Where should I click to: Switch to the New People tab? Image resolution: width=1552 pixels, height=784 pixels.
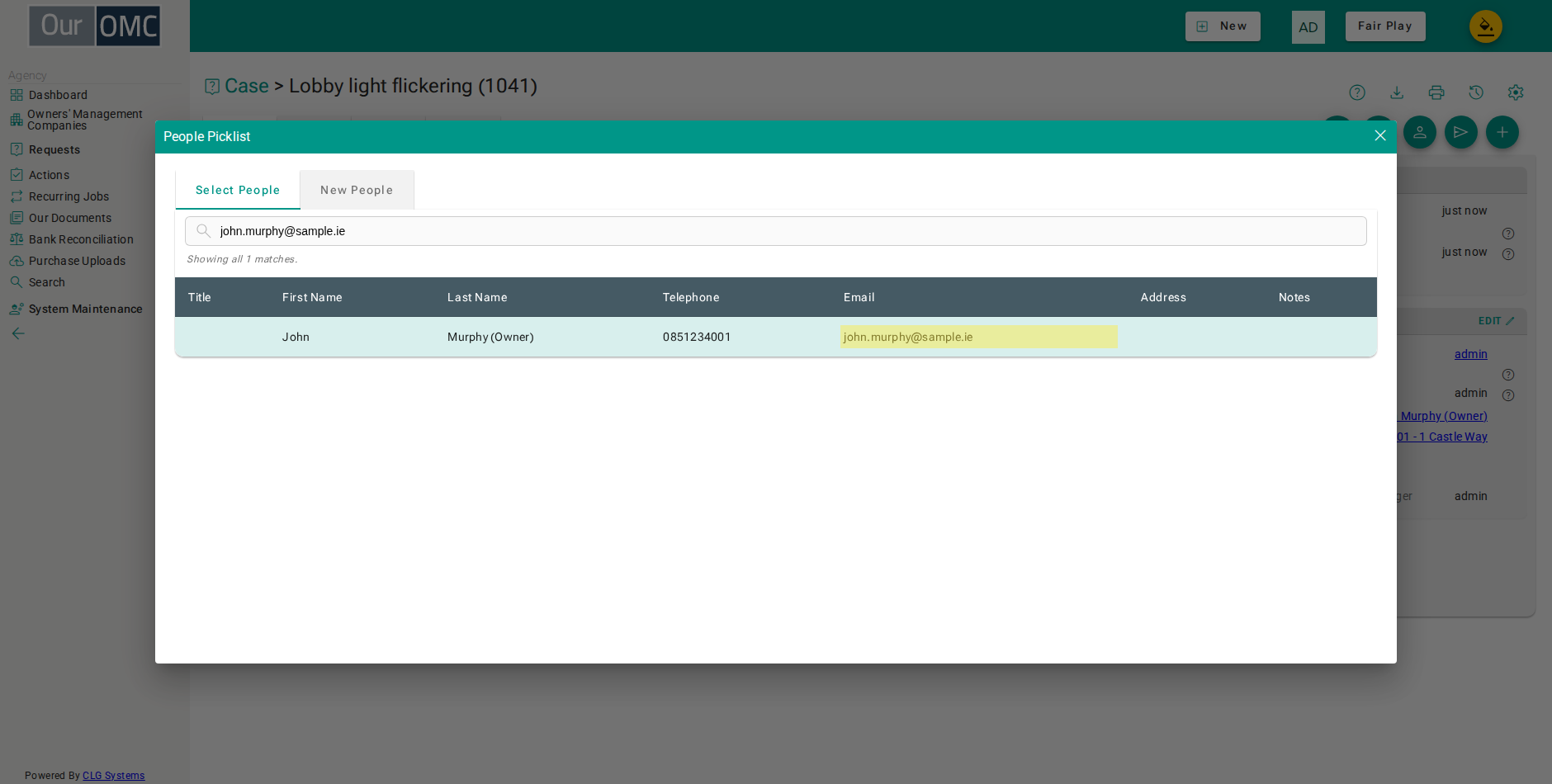[357, 190]
